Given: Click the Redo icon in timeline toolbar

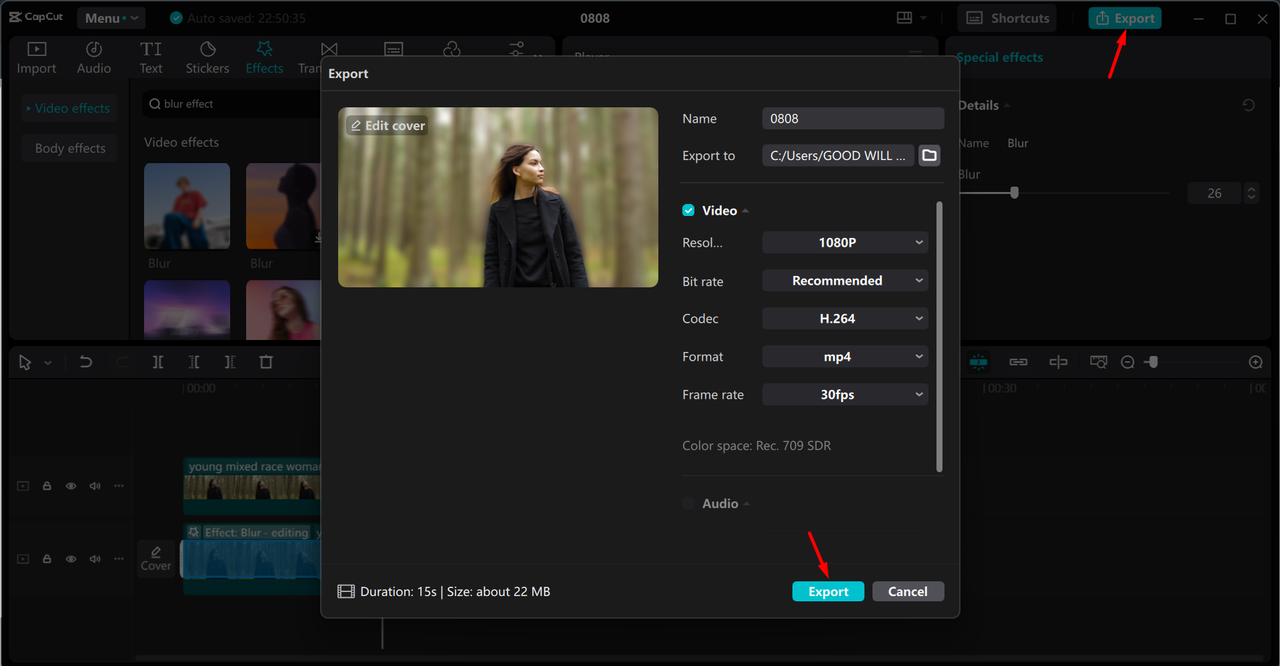Looking at the screenshot, I should 122,362.
